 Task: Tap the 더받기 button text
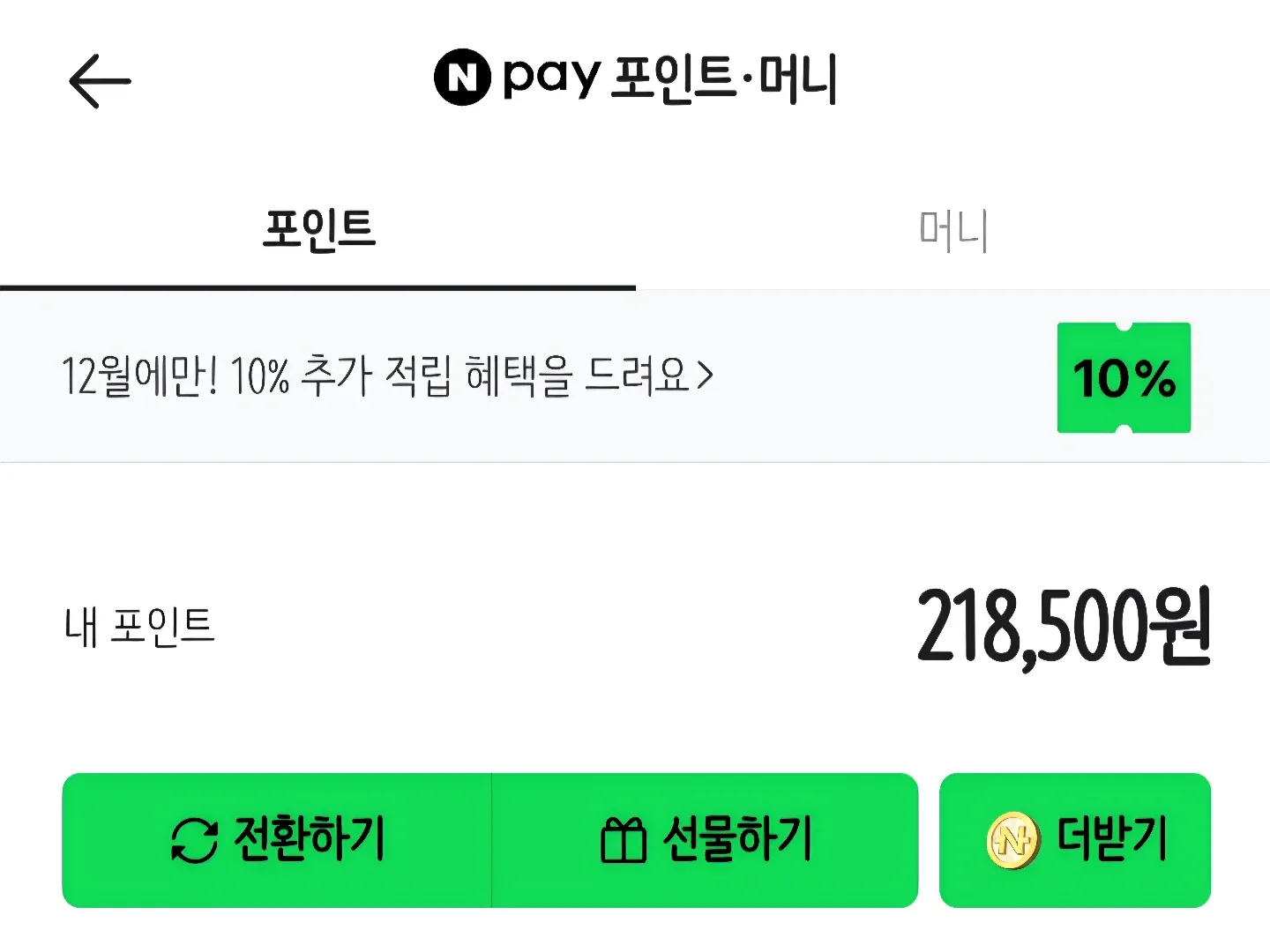tap(1113, 839)
